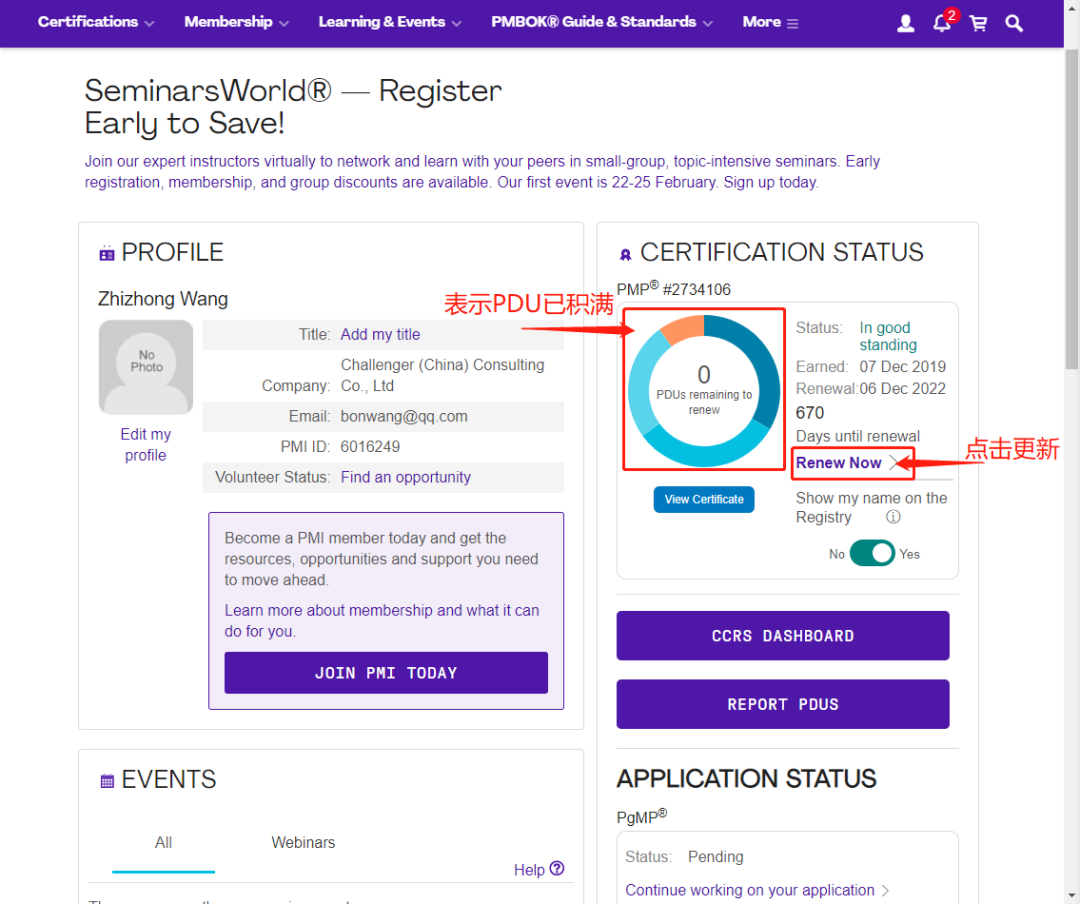Click Continue working on your application
The image size is (1080, 904).
749,890
